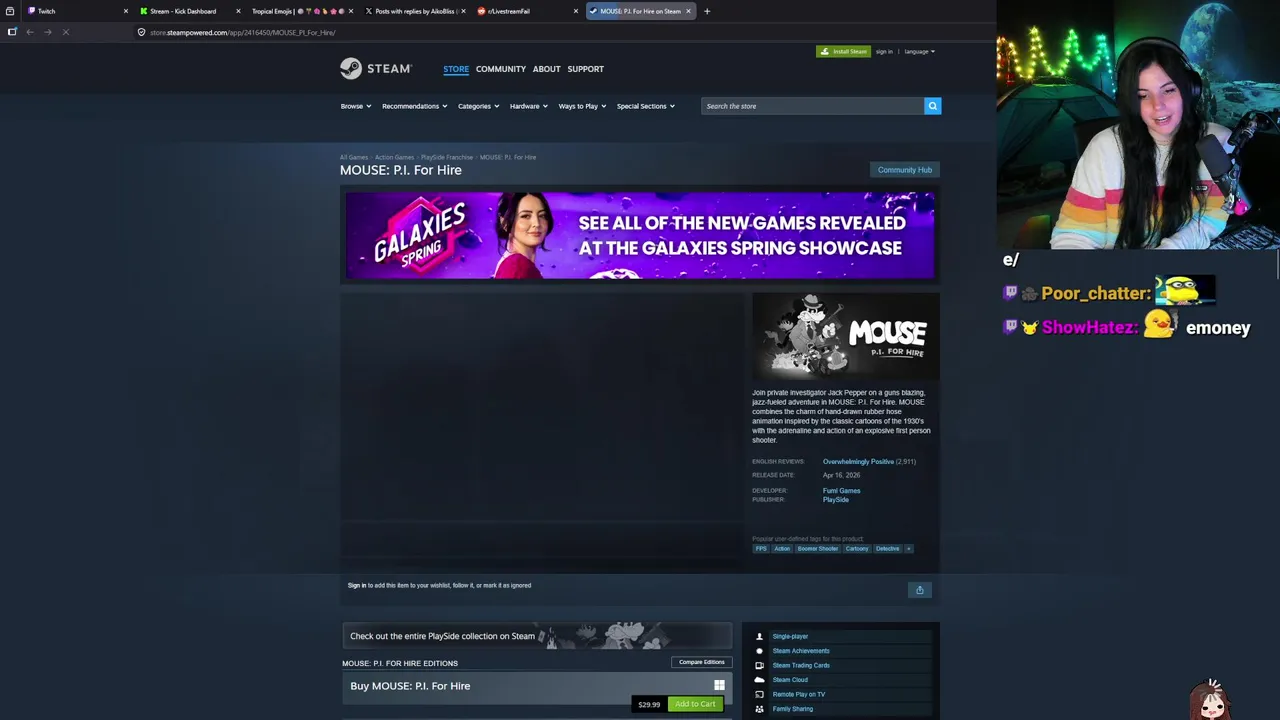Click the Detective tag
The height and width of the screenshot is (720, 1280).
(x=887, y=549)
